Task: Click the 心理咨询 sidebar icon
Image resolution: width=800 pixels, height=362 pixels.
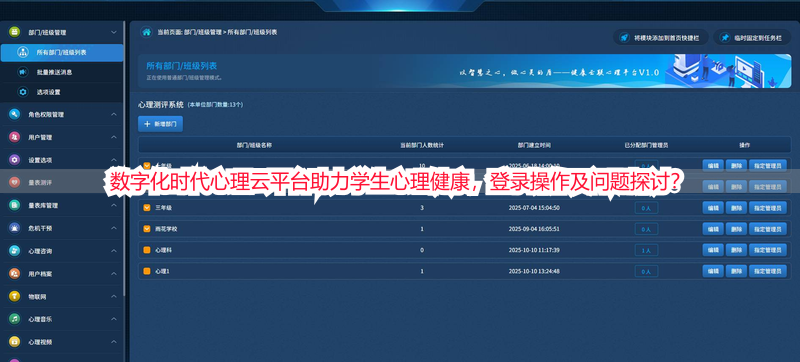Action: point(14,251)
